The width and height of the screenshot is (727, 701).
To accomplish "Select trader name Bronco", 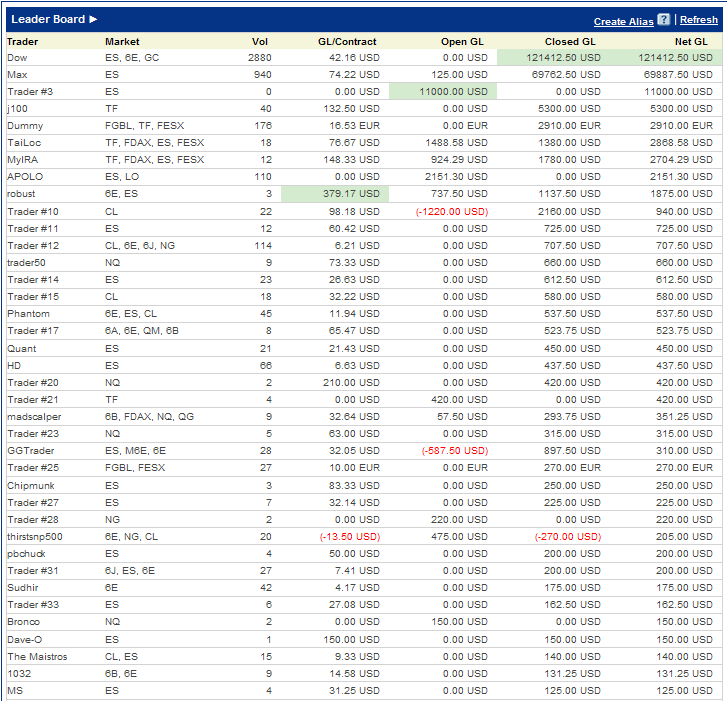I will [24, 622].
